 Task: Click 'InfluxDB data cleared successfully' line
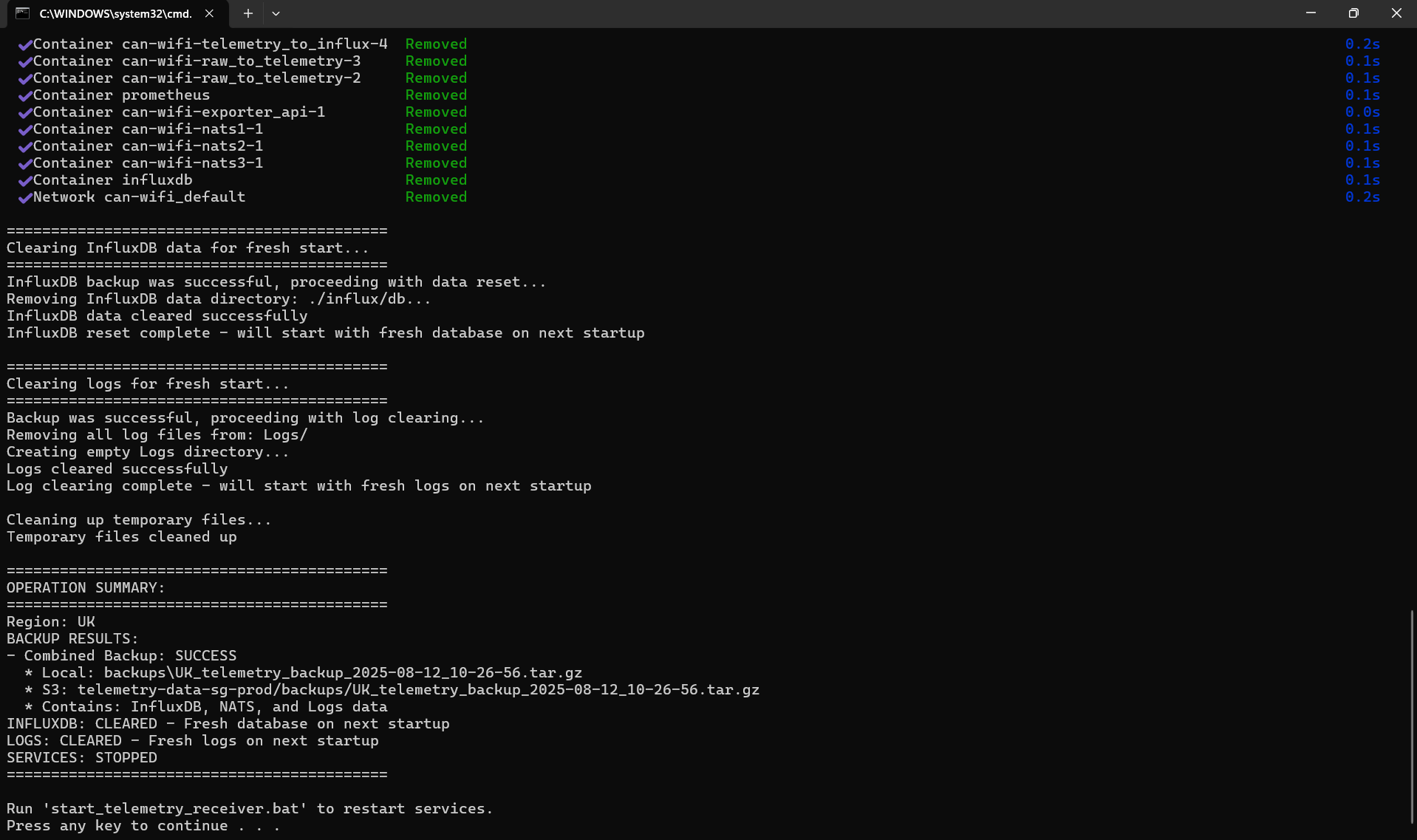pyautogui.click(x=157, y=316)
